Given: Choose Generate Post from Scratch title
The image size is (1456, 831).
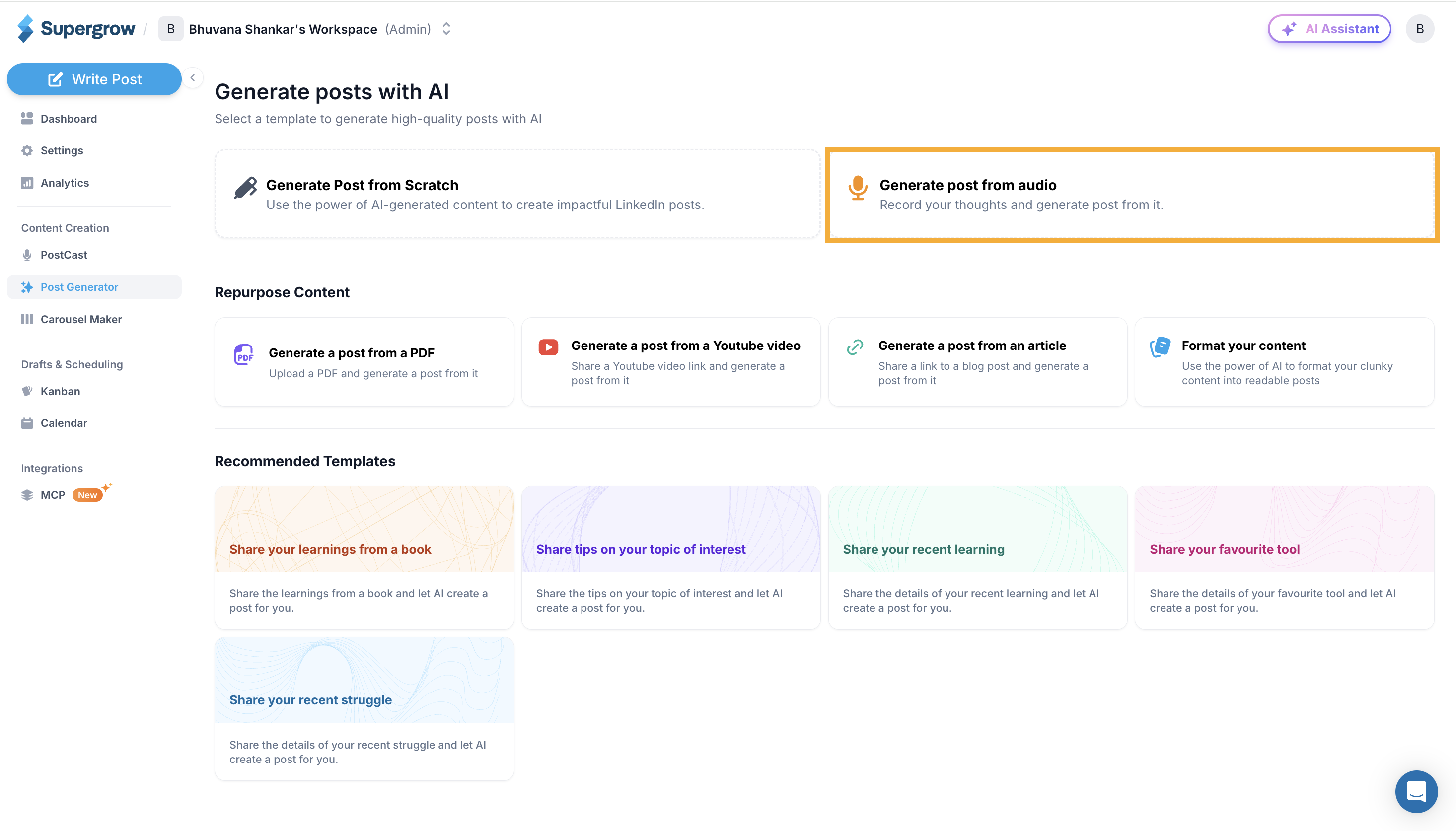Looking at the screenshot, I should (362, 185).
